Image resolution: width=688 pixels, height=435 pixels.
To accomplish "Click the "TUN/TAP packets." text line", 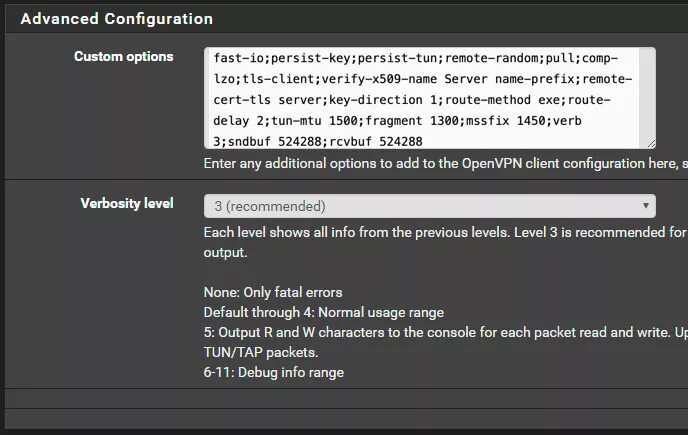I will click(260, 353).
